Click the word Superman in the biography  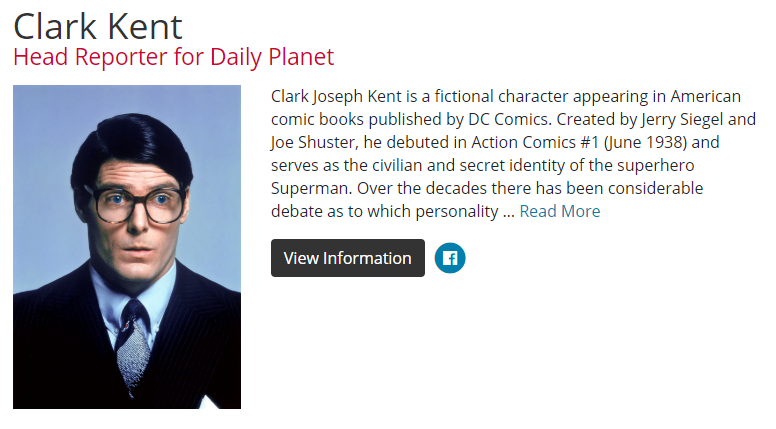click(x=311, y=189)
